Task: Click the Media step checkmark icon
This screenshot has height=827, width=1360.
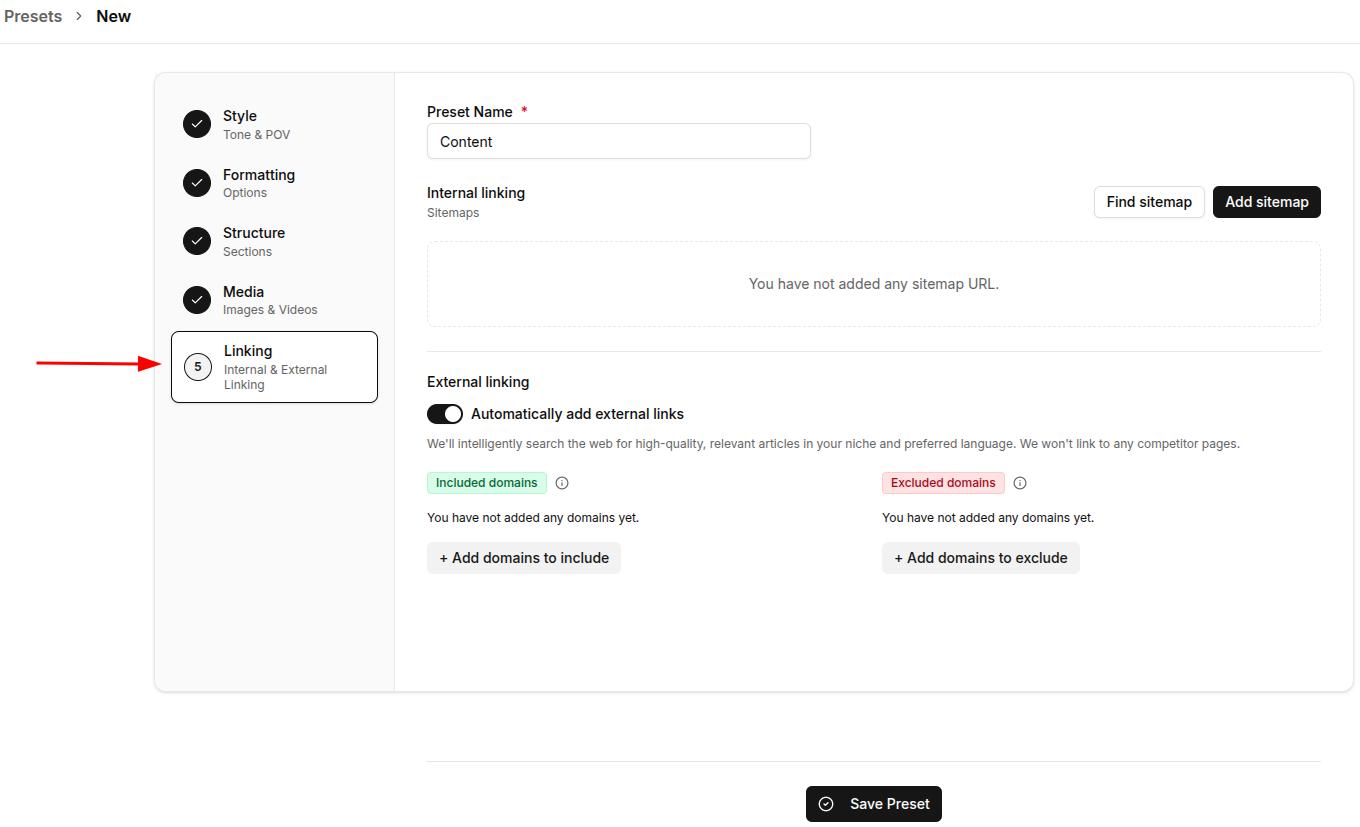Action: [x=197, y=299]
